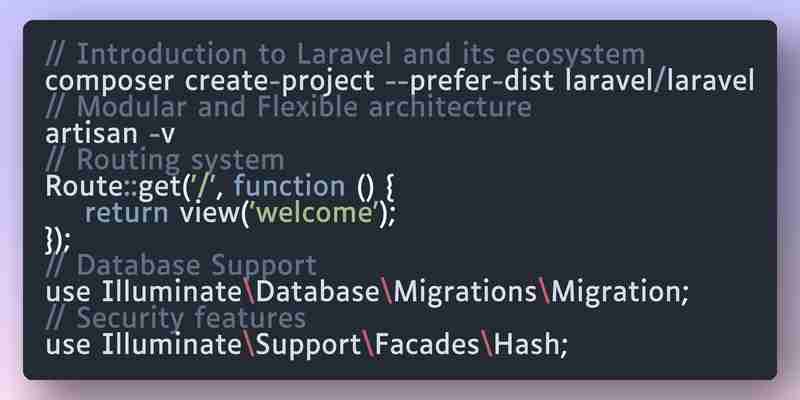Image resolution: width=800 pixels, height=400 pixels.
Task: Click 'Migration;' at end of the use statement
Action: pos(620,292)
